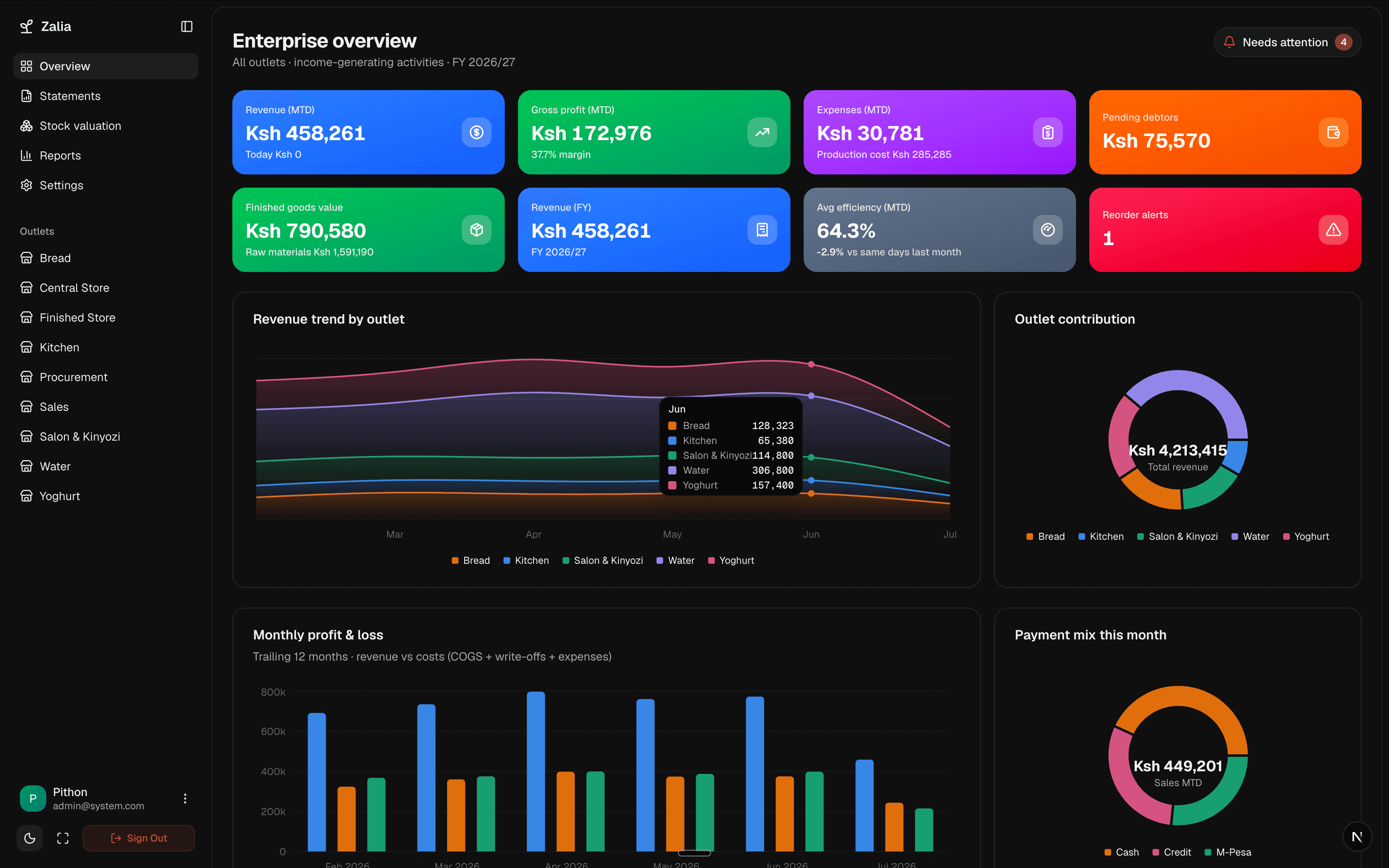Click the tallest blue Apr 2026 revenue bar
This screenshot has height=868, width=1389.
pos(535,772)
